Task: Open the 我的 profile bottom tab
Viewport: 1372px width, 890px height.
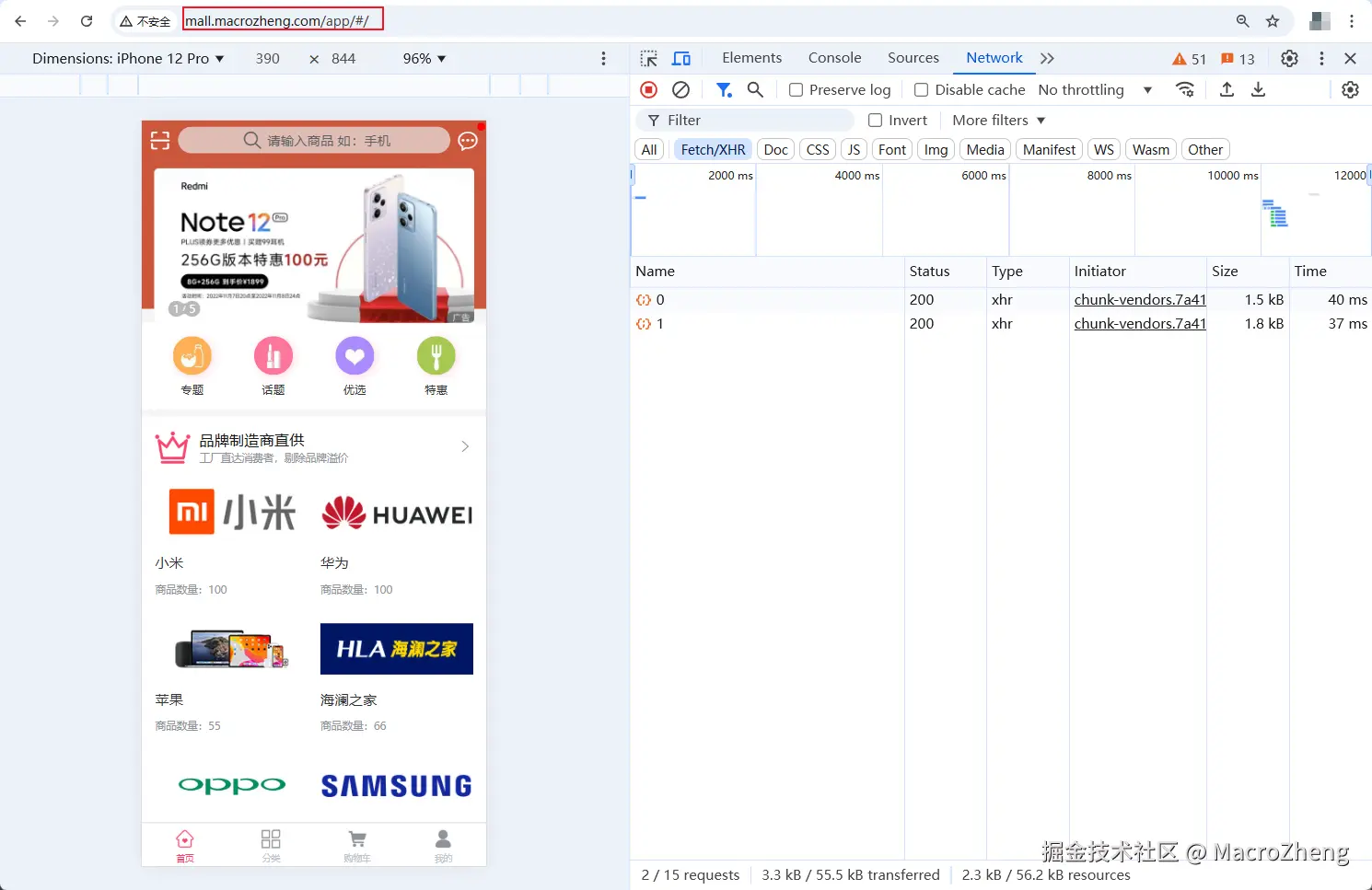Action: [x=443, y=845]
